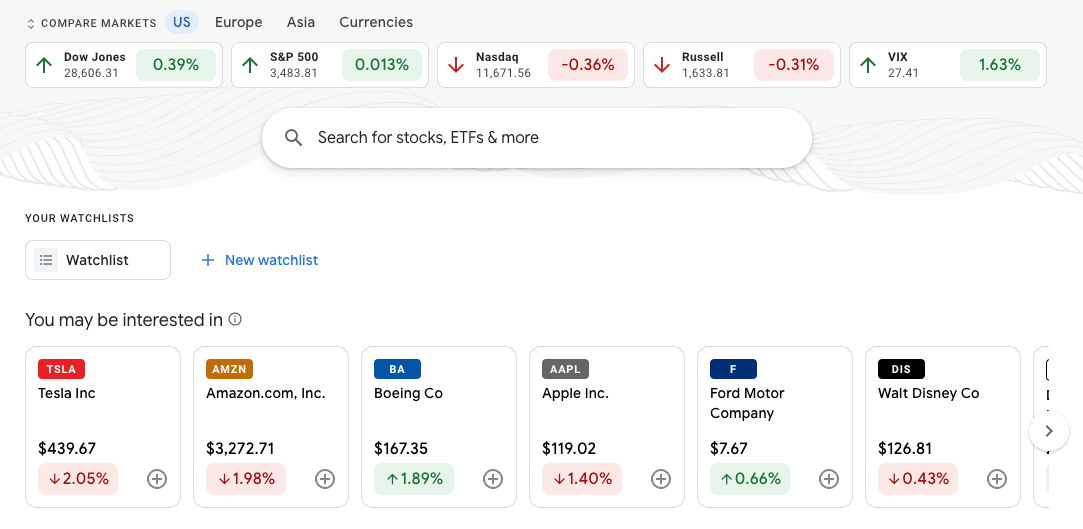Screen dimensions: 1083x529
Task: Create a New watchlist
Action: click(x=260, y=260)
